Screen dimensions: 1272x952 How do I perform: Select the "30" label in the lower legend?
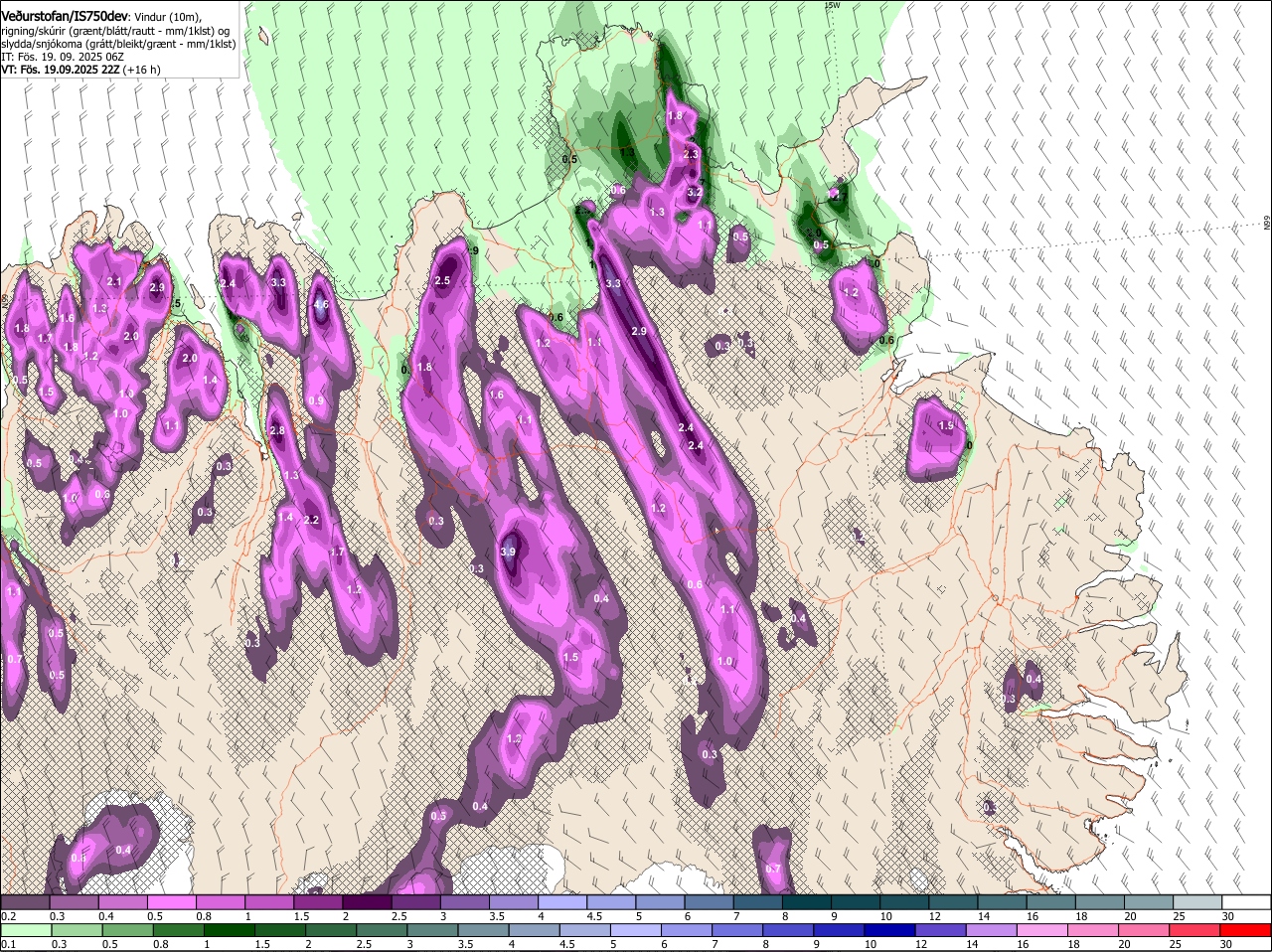coord(1225,944)
